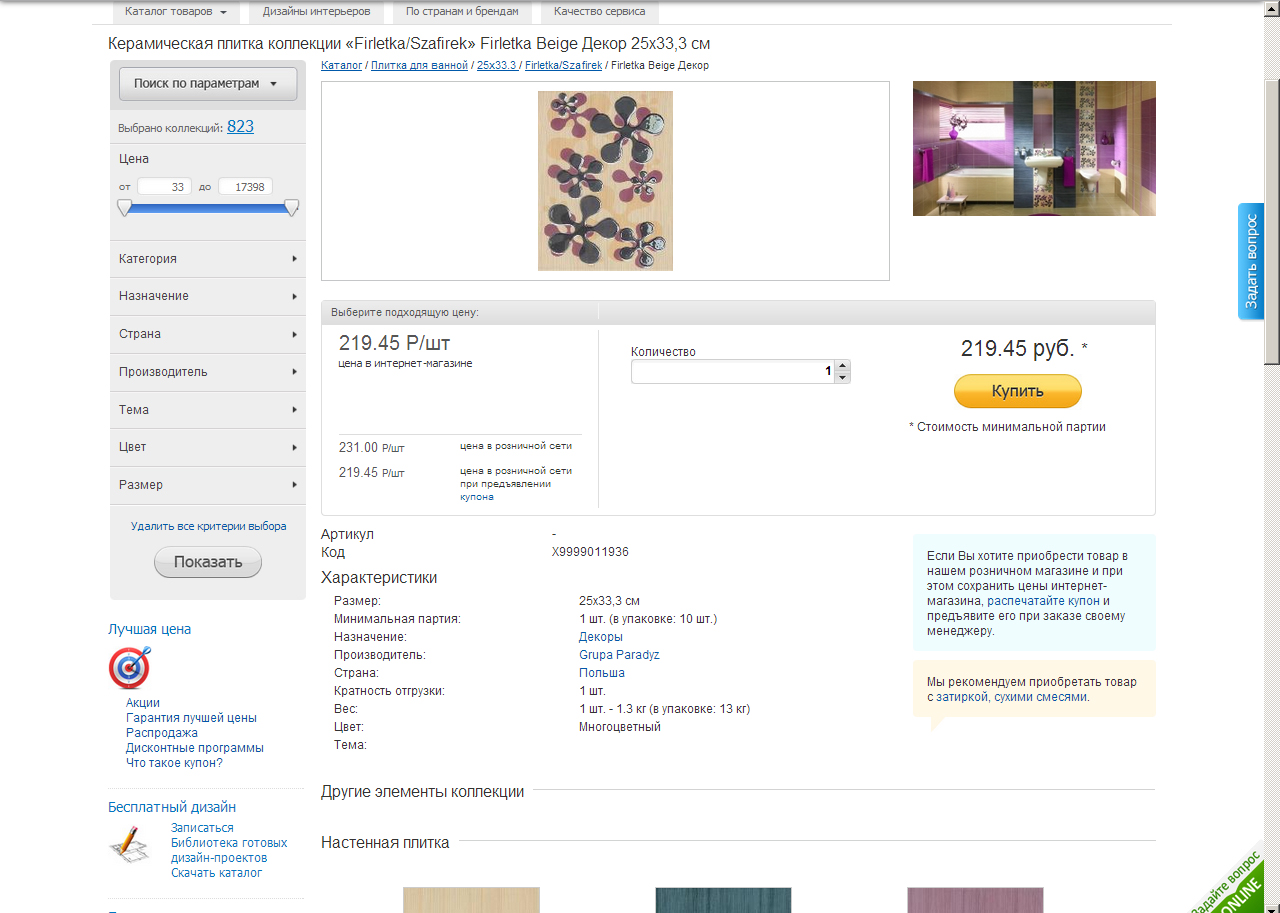Open the Firletka Beige decor tile image
The image size is (1280, 913).
coord(605,181)
